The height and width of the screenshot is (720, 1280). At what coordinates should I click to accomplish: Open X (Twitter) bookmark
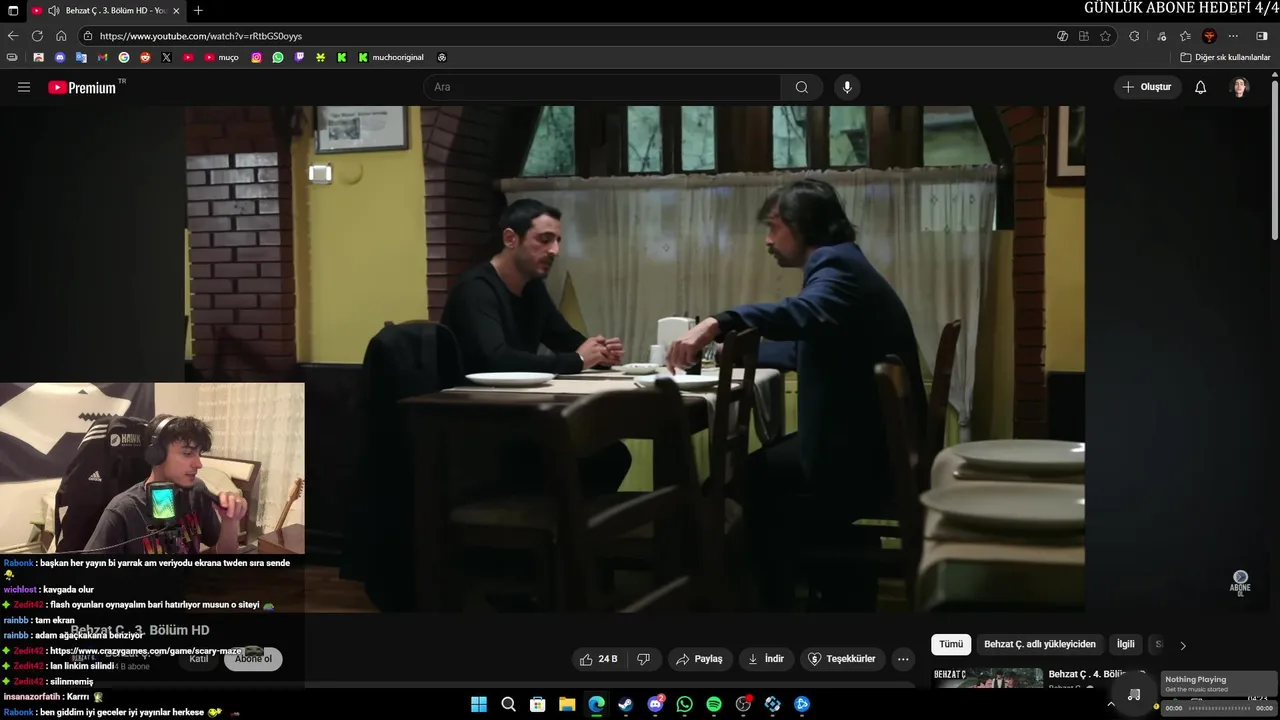click(x=166, y=57)
